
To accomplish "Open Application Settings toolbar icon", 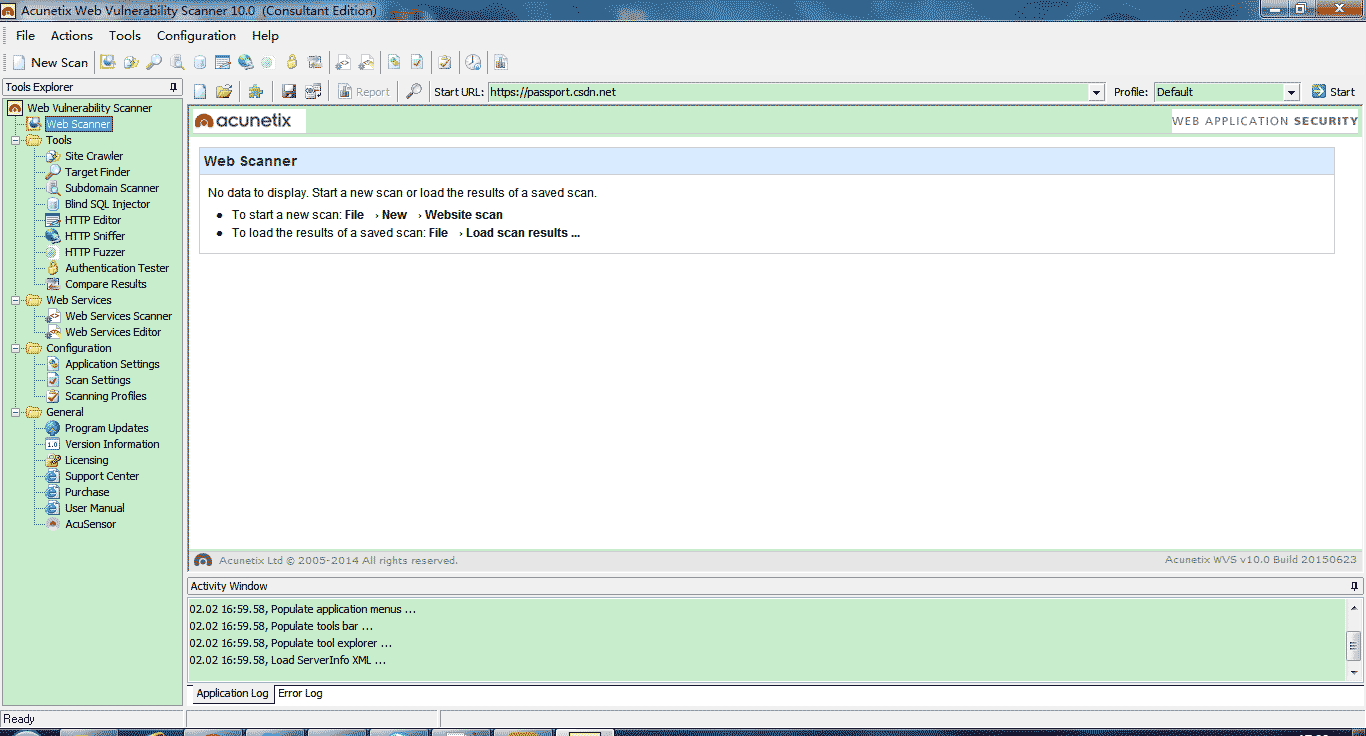I will tap(394, 62).
